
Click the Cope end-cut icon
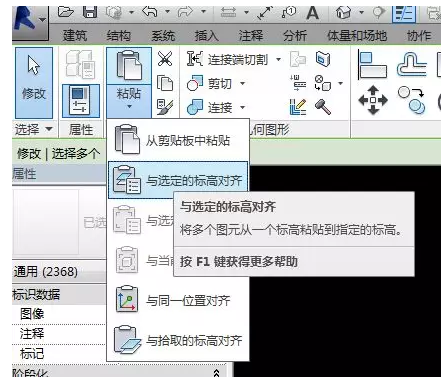(x=195, y=59)
